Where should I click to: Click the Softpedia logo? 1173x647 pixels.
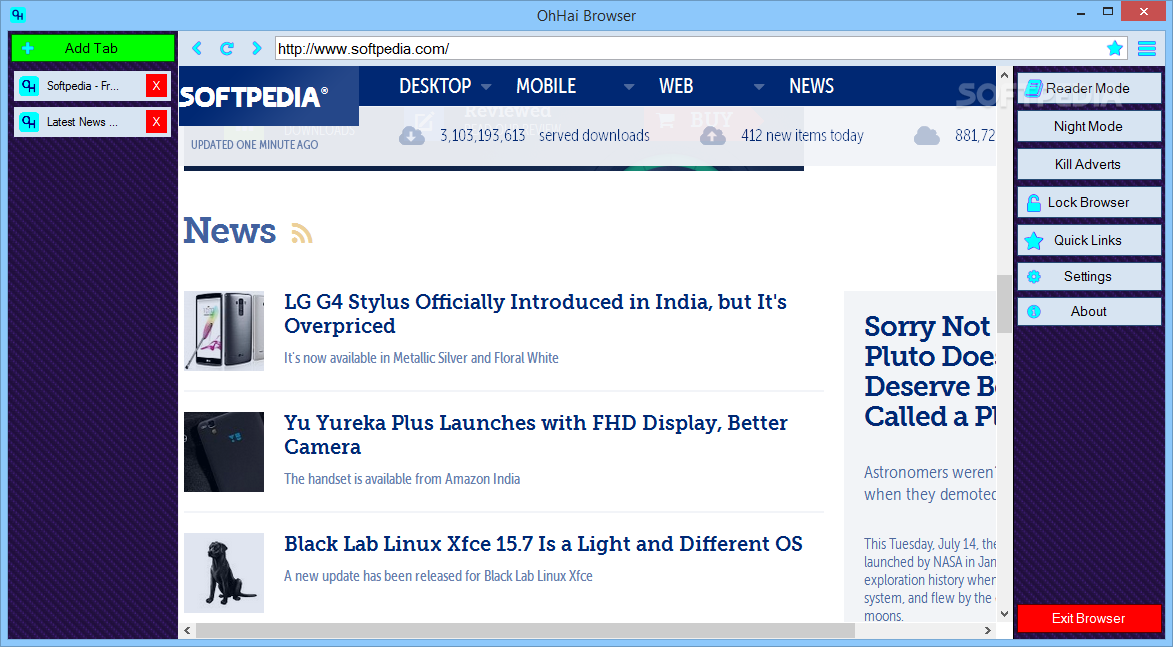pyautogui.click(x=253, y=96)
